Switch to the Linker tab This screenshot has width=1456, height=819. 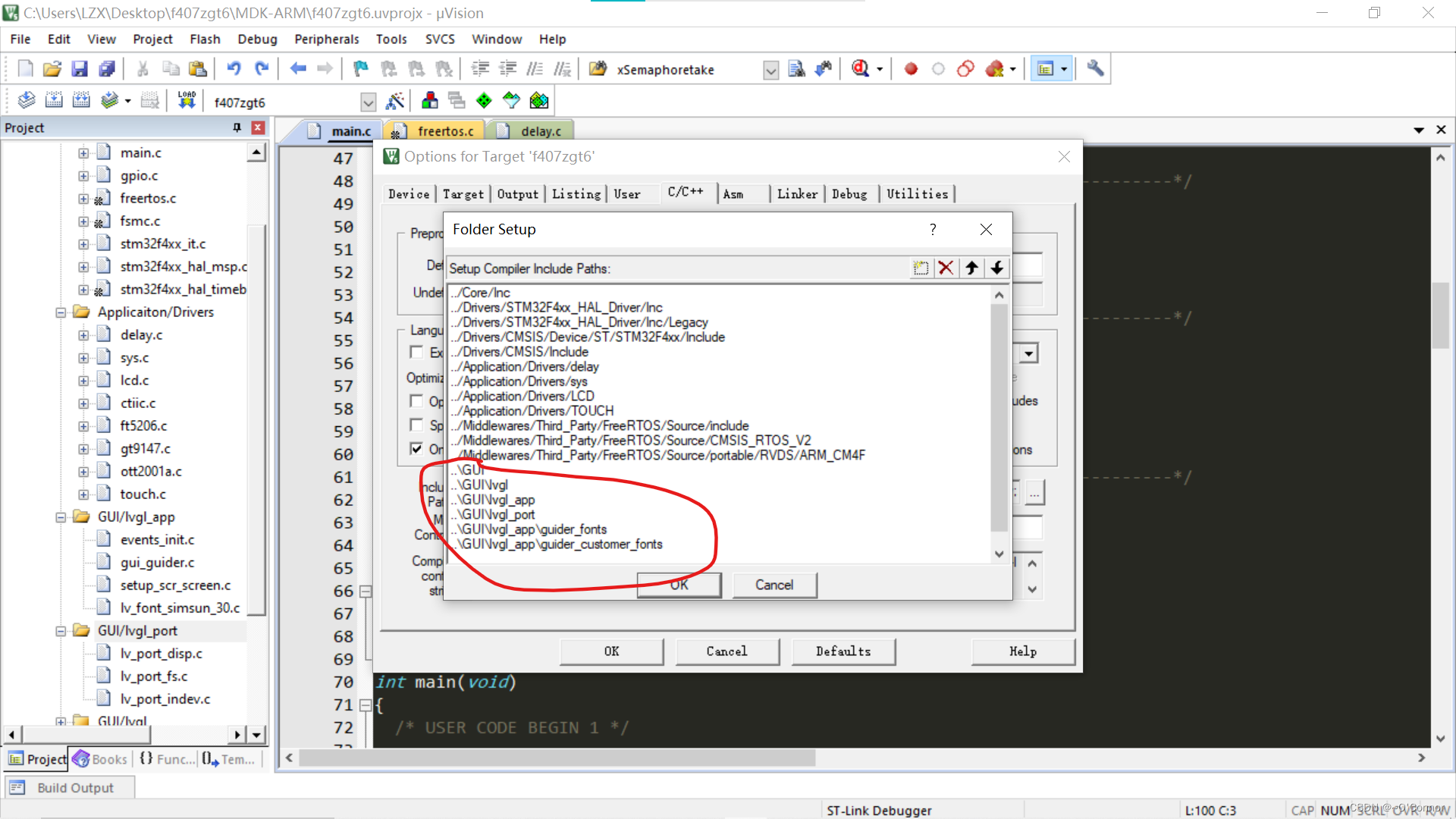point(797,194)
